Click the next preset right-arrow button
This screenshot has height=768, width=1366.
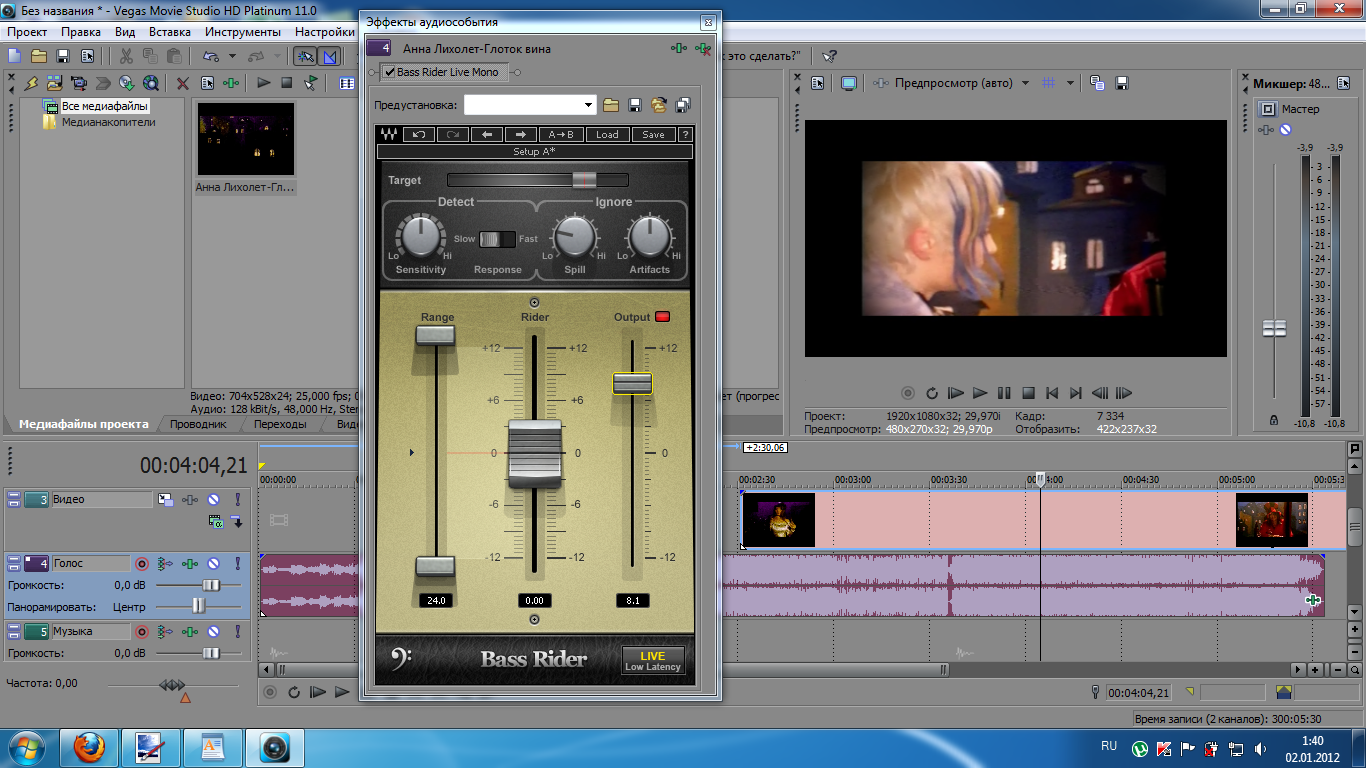pyautogui.click(x=520, y=135)
